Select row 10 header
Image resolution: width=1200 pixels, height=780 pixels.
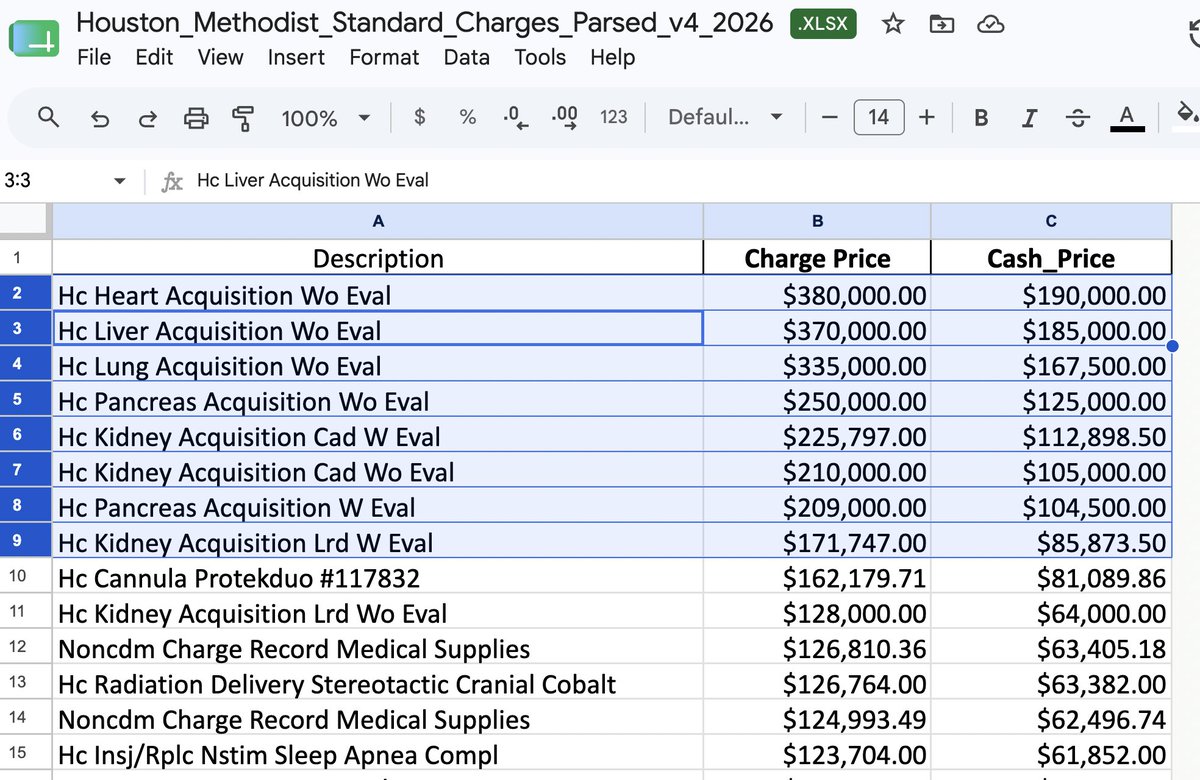(x=25, y=577)
